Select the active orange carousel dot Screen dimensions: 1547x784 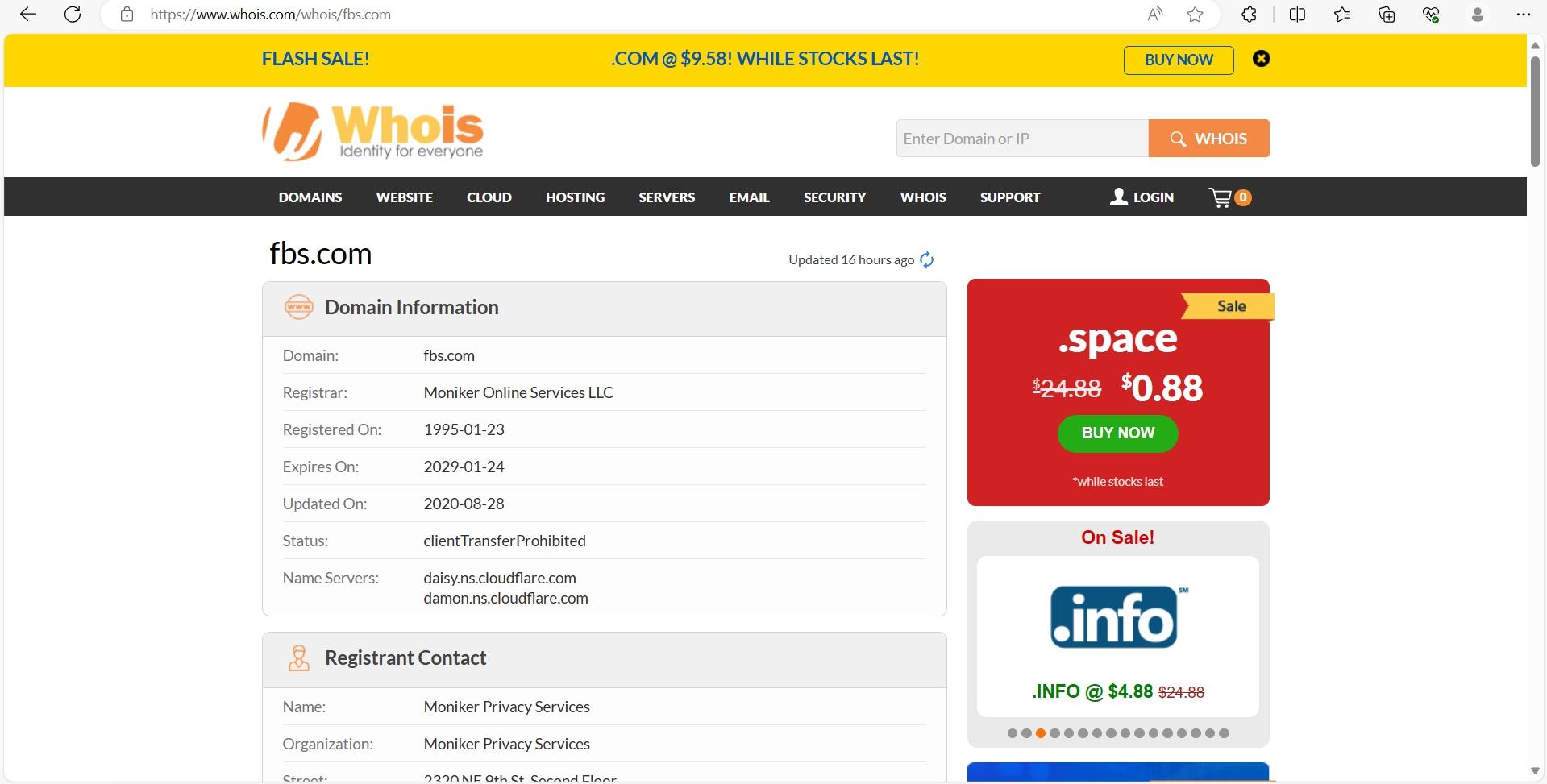pyautogui.click(x=1041, y=733)
